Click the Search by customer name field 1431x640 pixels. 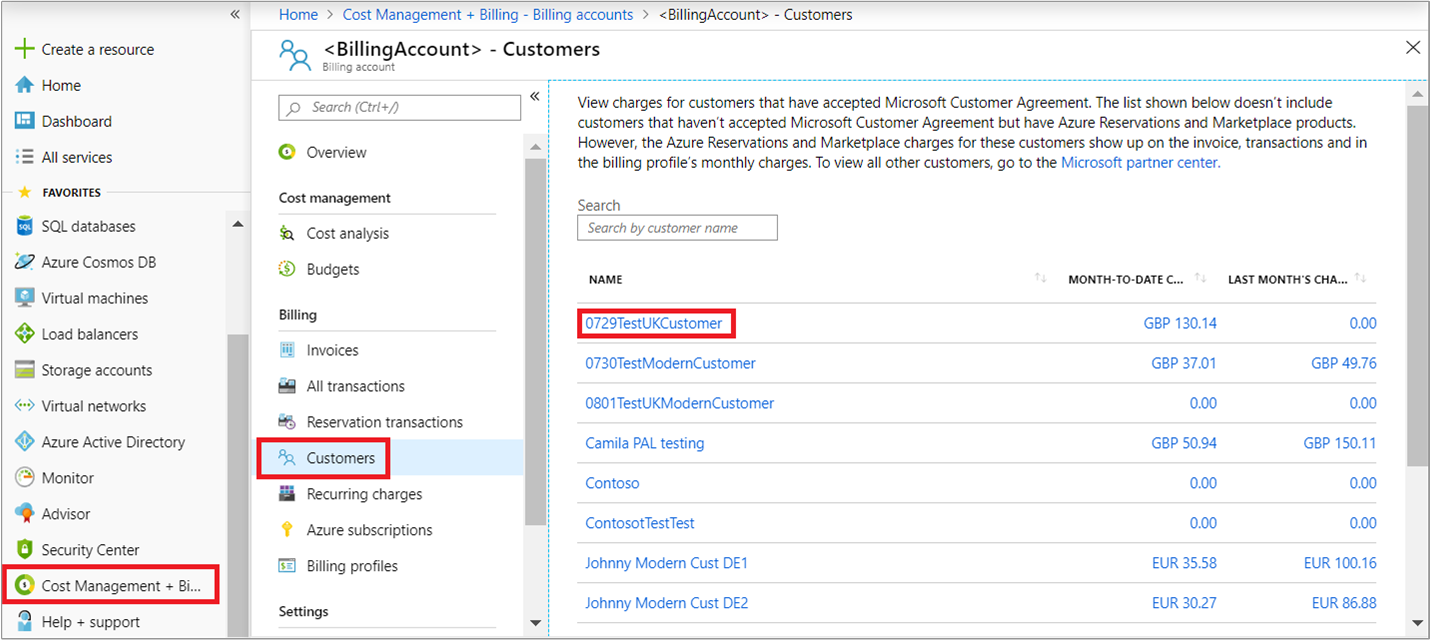677,228
